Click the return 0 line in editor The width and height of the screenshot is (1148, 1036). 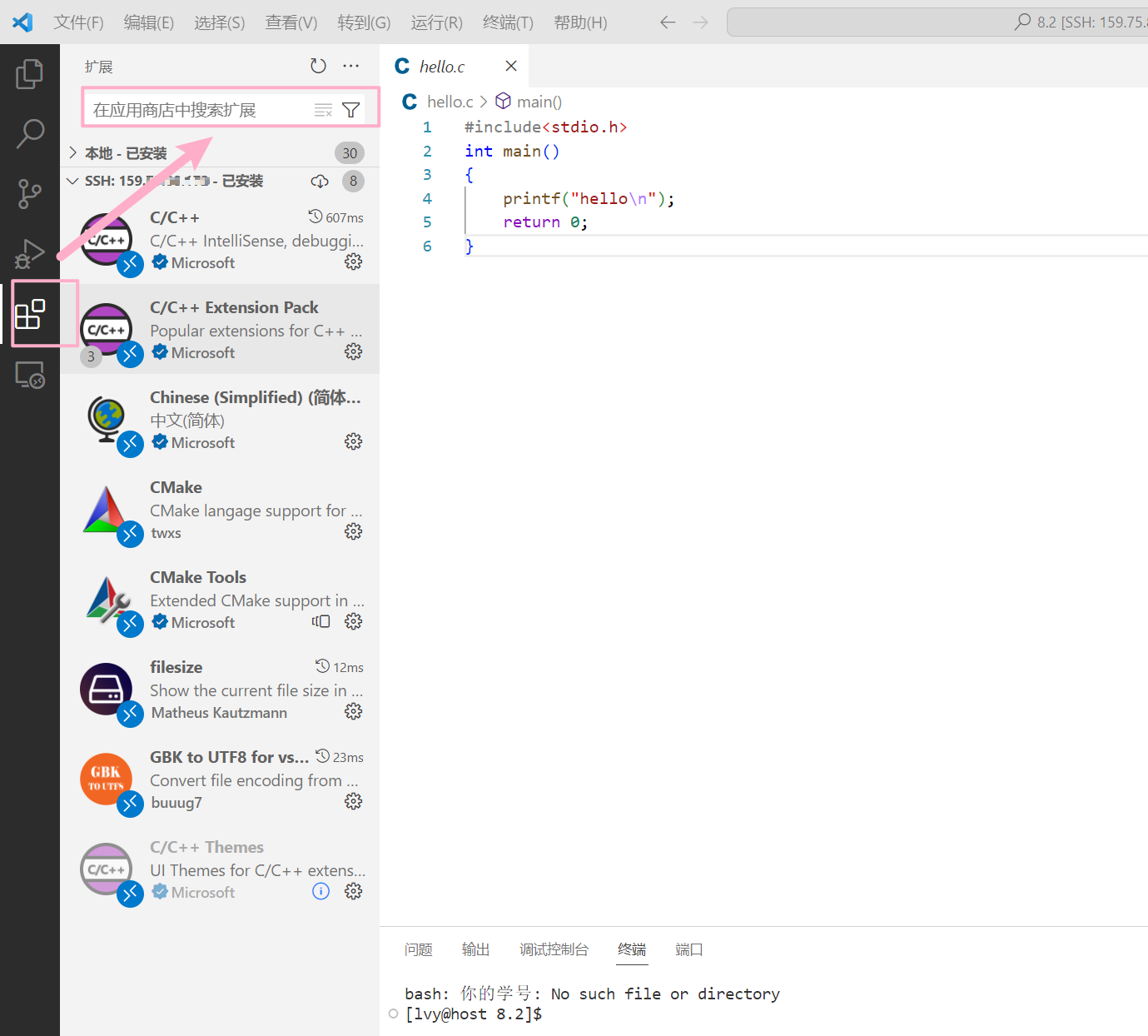click(545, 222)
